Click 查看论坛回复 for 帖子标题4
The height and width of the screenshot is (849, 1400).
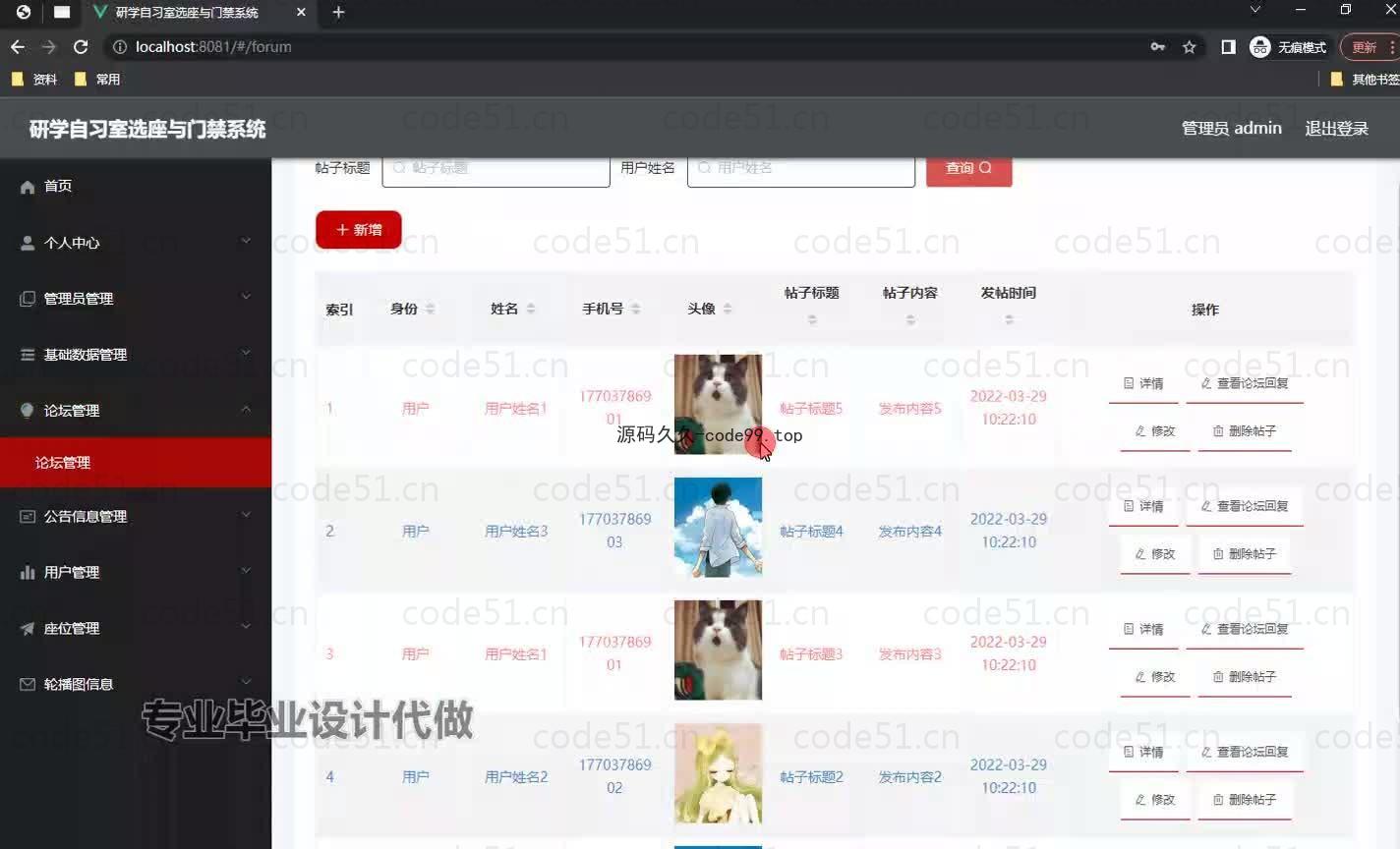tap(1245, 507)
